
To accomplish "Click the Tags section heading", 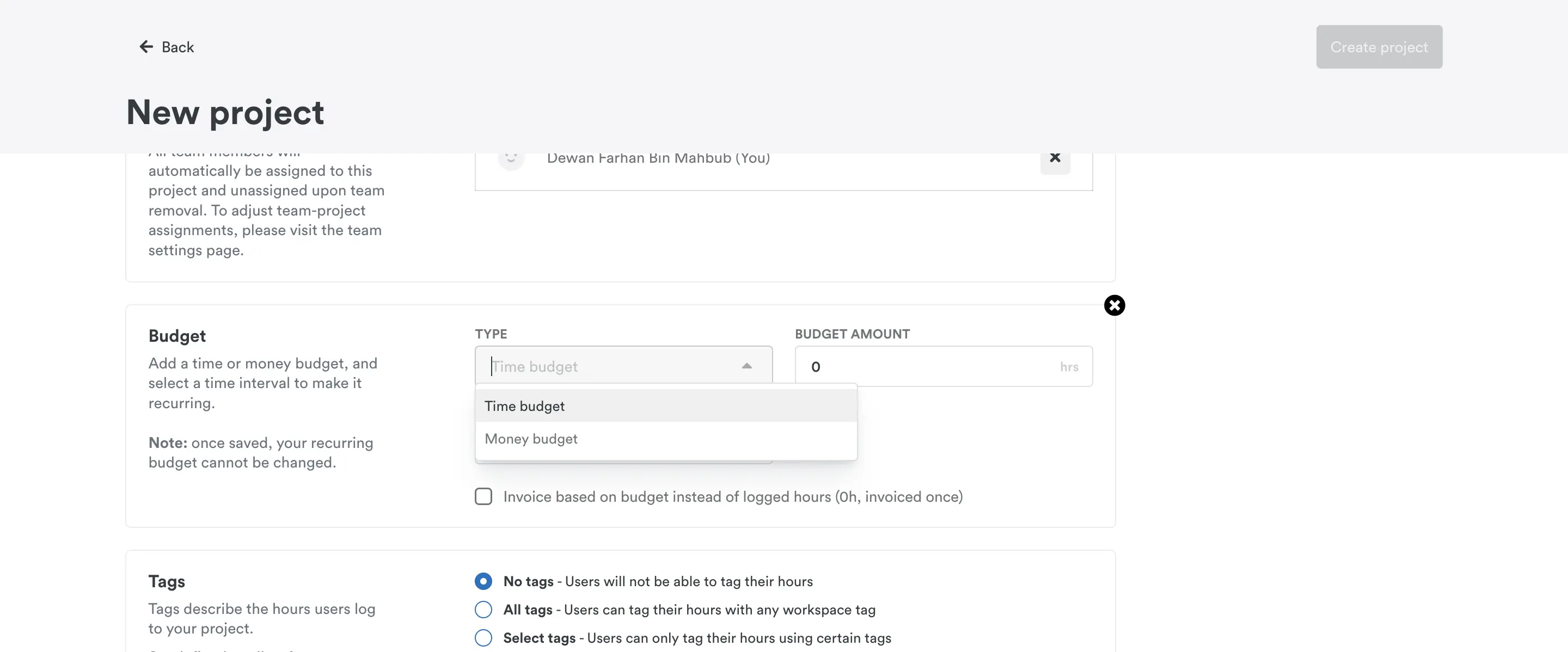I will [x=167, y=581].
